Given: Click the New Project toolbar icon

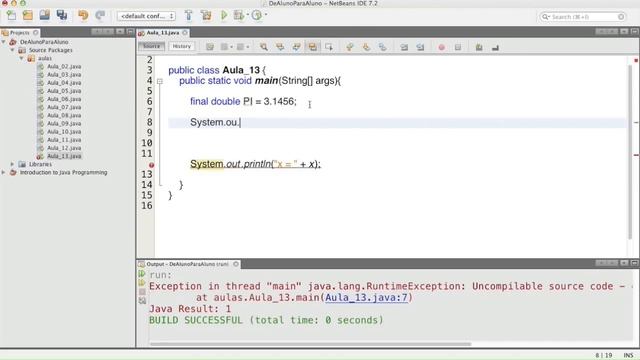Looking at the screenshot, I should coord(28,16).
